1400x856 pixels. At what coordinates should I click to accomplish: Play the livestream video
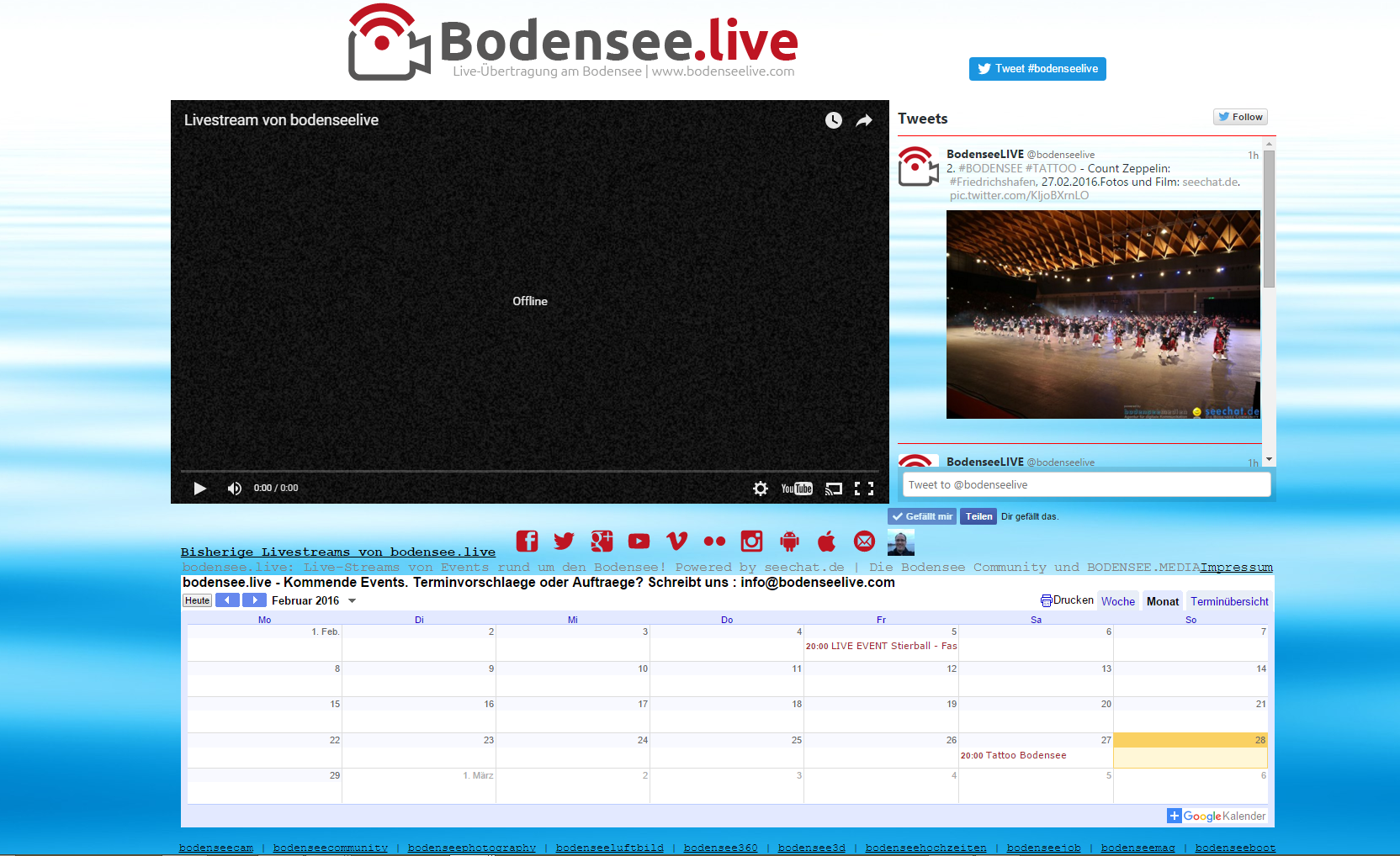pos(199,489)
